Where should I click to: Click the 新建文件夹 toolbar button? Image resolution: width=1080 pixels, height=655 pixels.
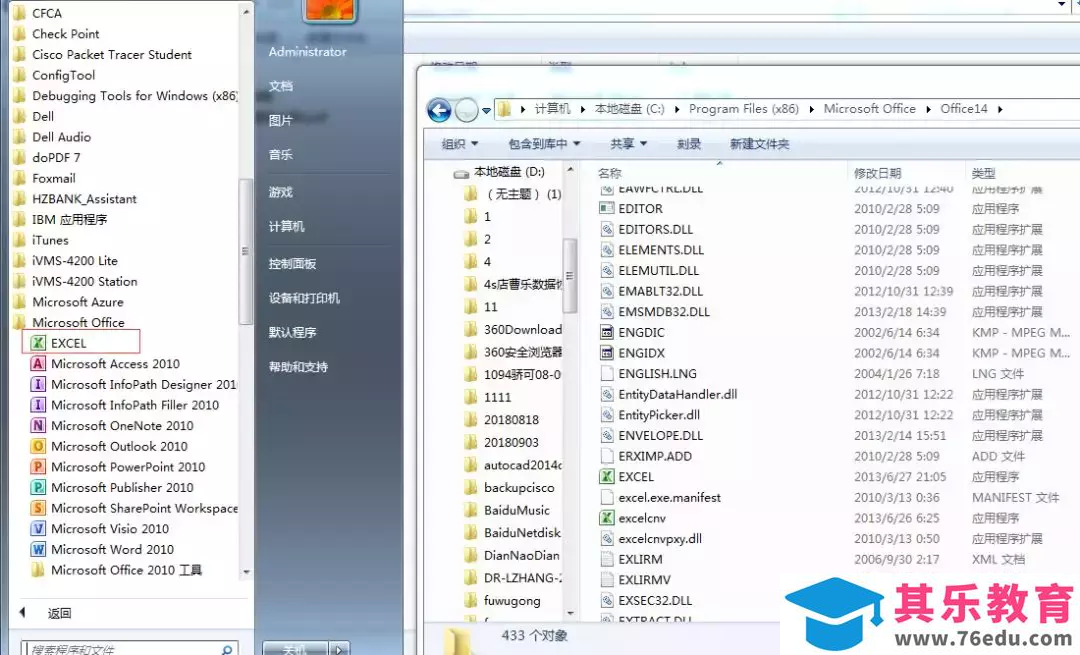pos(760,144)
